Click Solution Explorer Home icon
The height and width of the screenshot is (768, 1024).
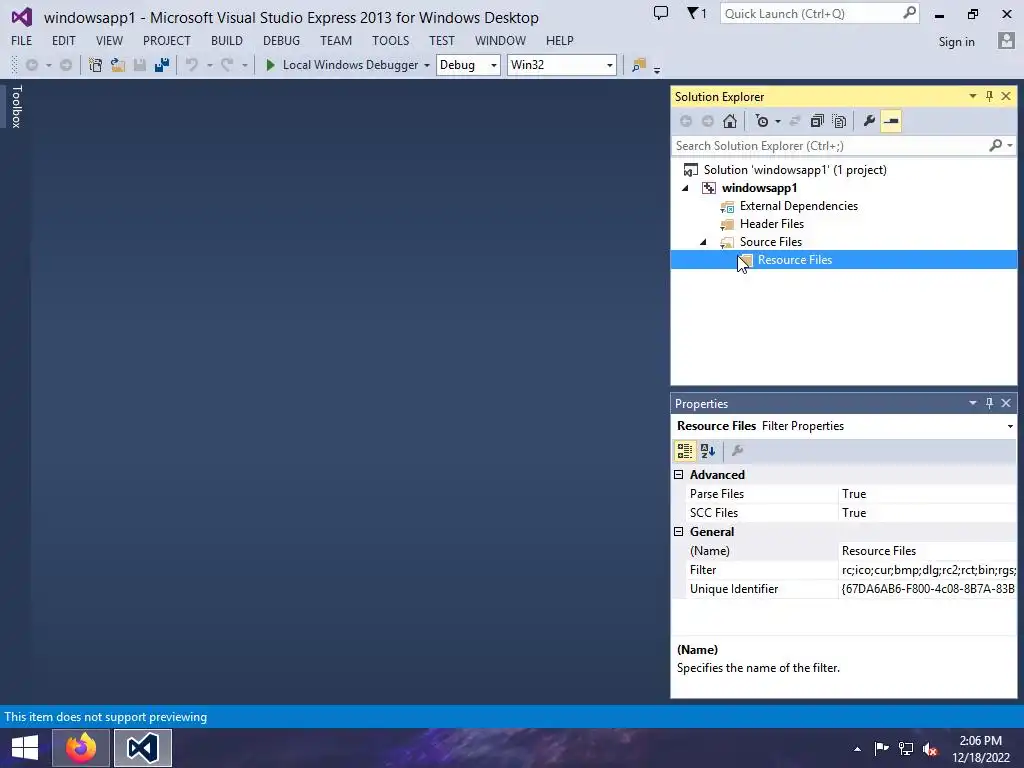(x=730, y=121)
